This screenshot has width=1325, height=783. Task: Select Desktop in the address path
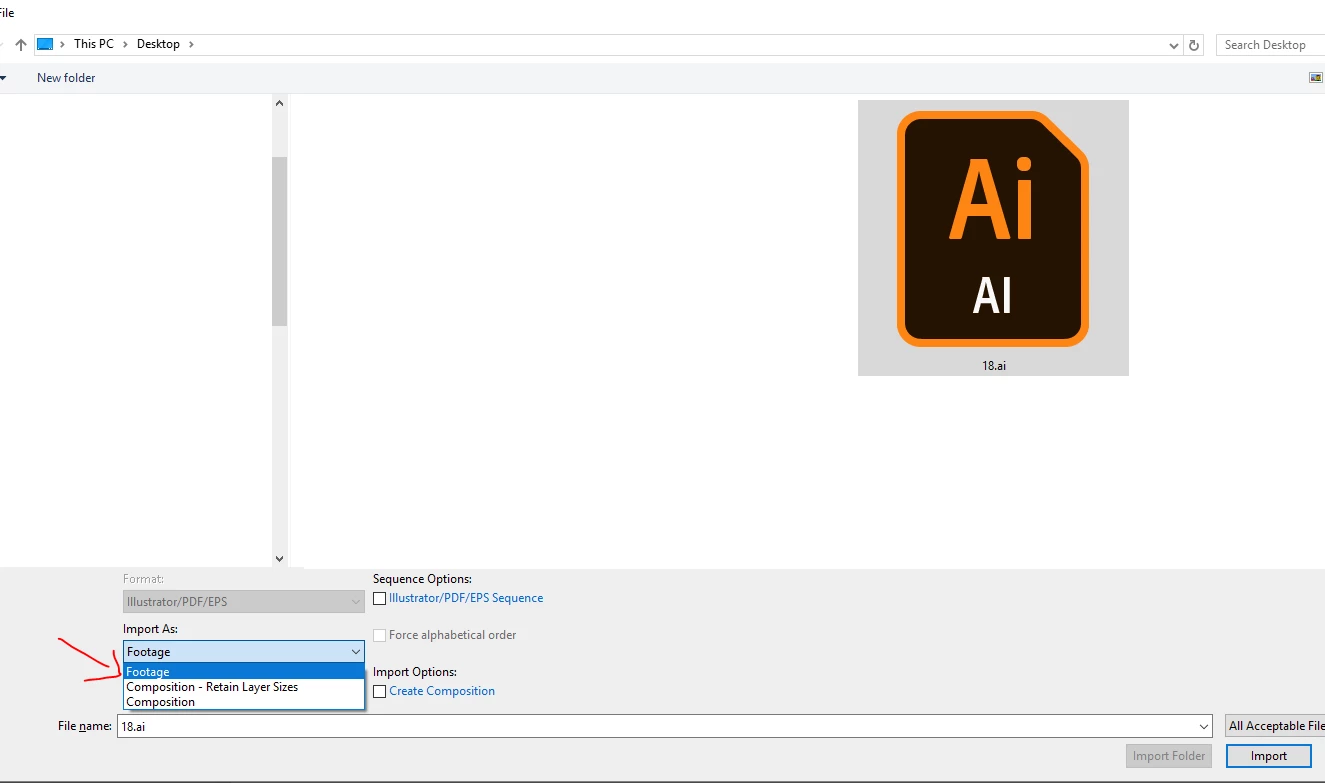[x=158, y=44]
